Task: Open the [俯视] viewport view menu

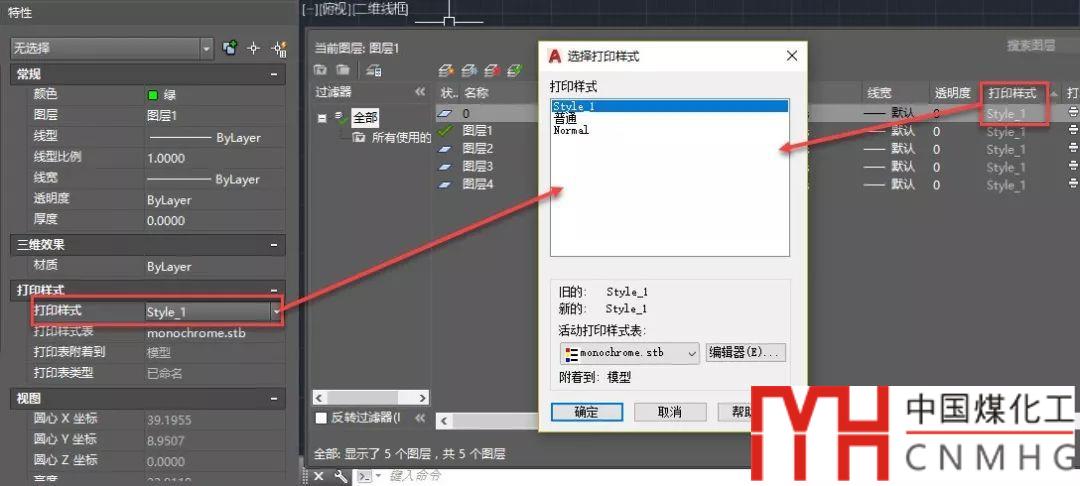Action: [334, 8]
